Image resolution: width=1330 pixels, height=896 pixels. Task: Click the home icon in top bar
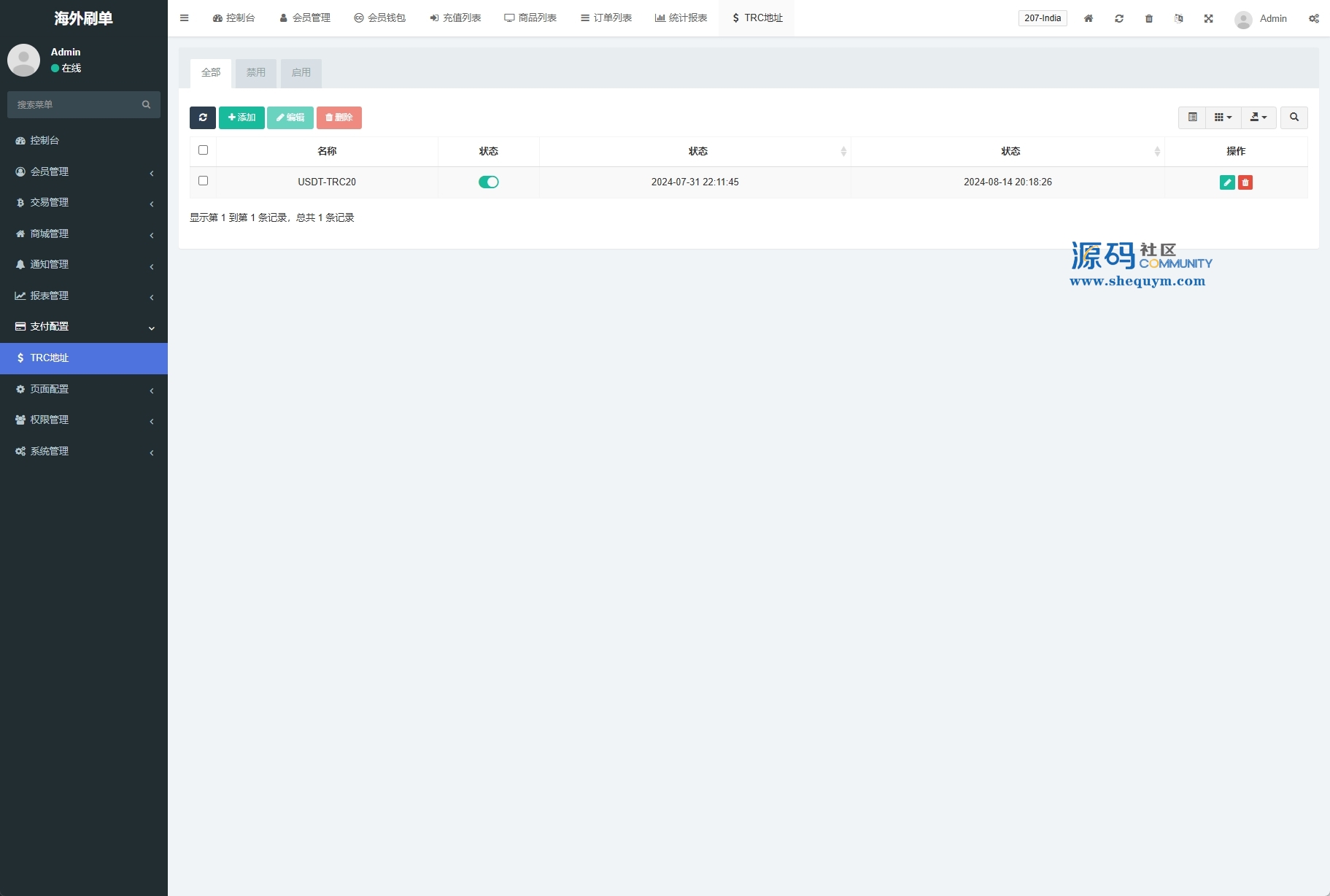(1088, 18)
